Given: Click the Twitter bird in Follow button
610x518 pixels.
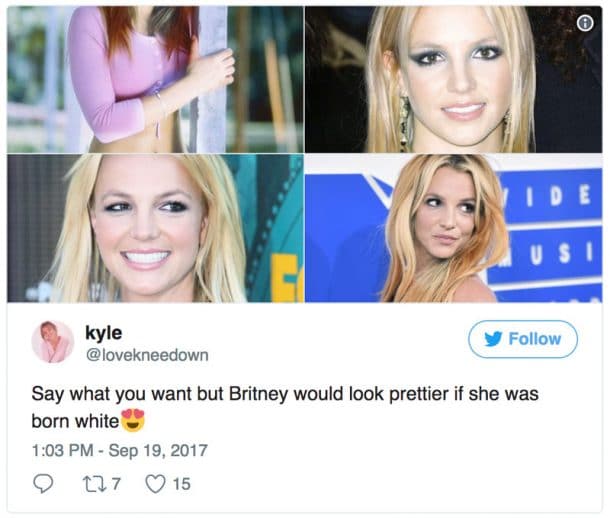Looking at the screenshot, I should 493,339.
